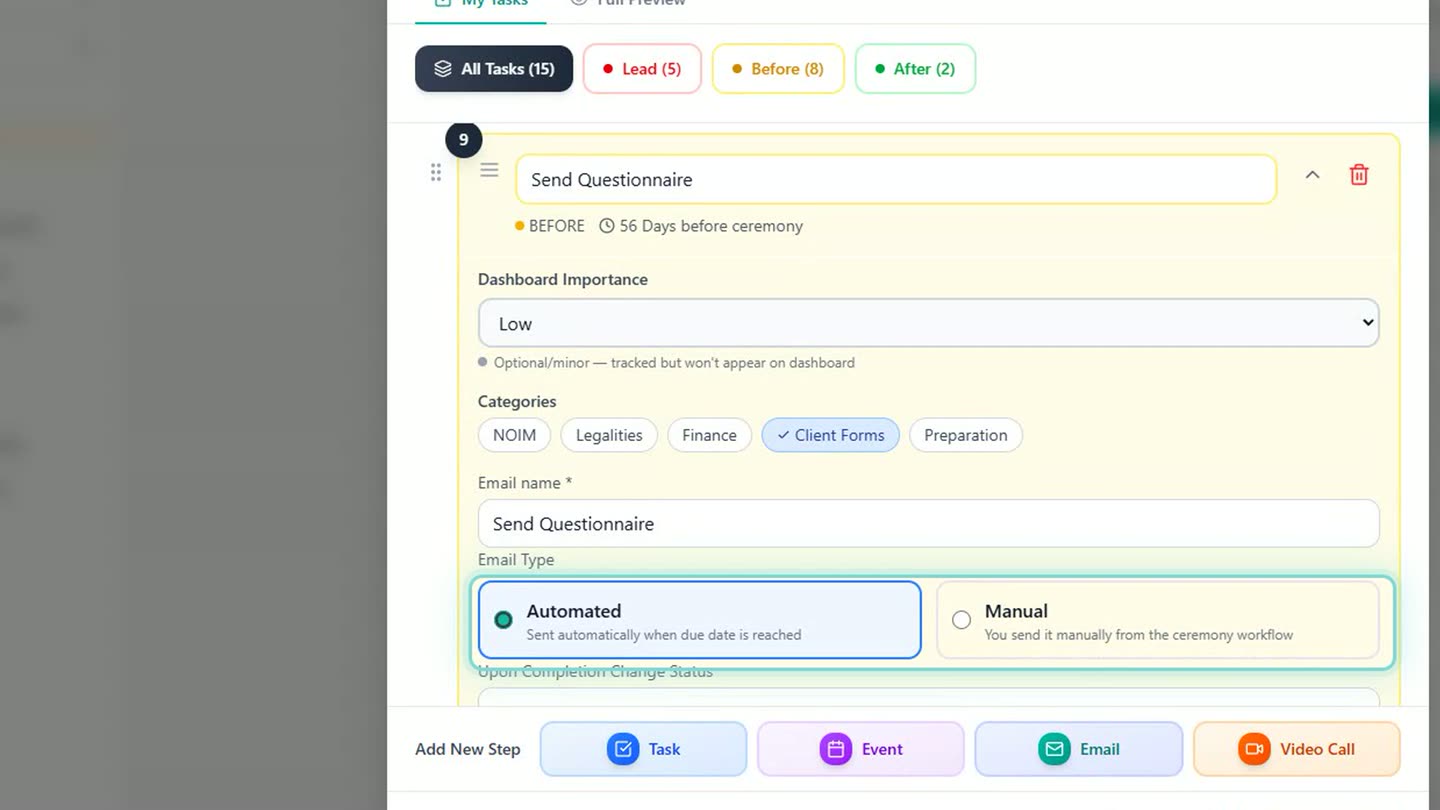Edit the Email name input field
Screen dimensions: 1440x810
pyautogui.click(x=928, y=523)
